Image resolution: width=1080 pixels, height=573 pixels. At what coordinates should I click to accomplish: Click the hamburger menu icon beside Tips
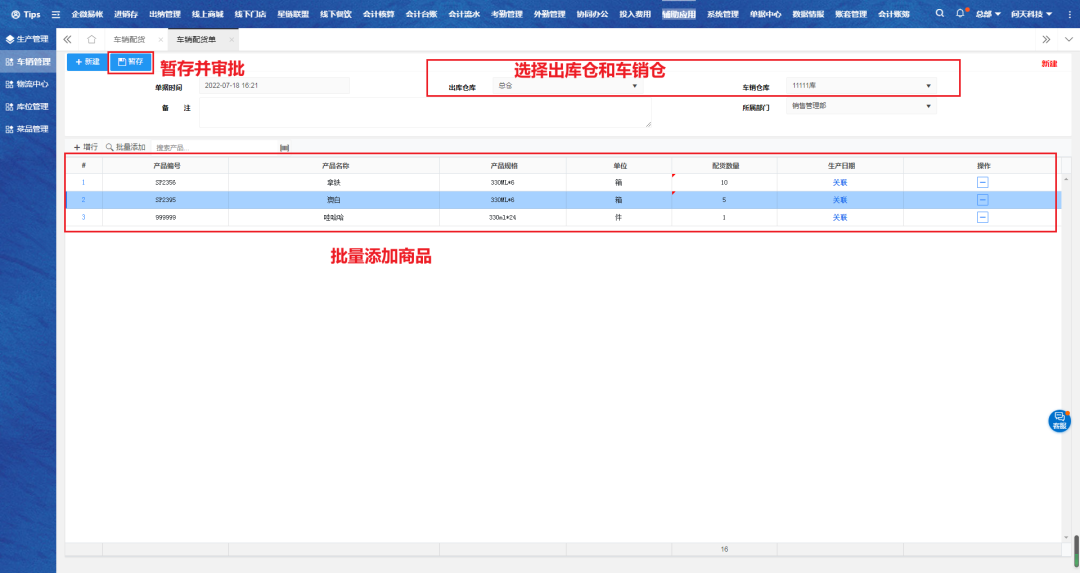point(56,15)
